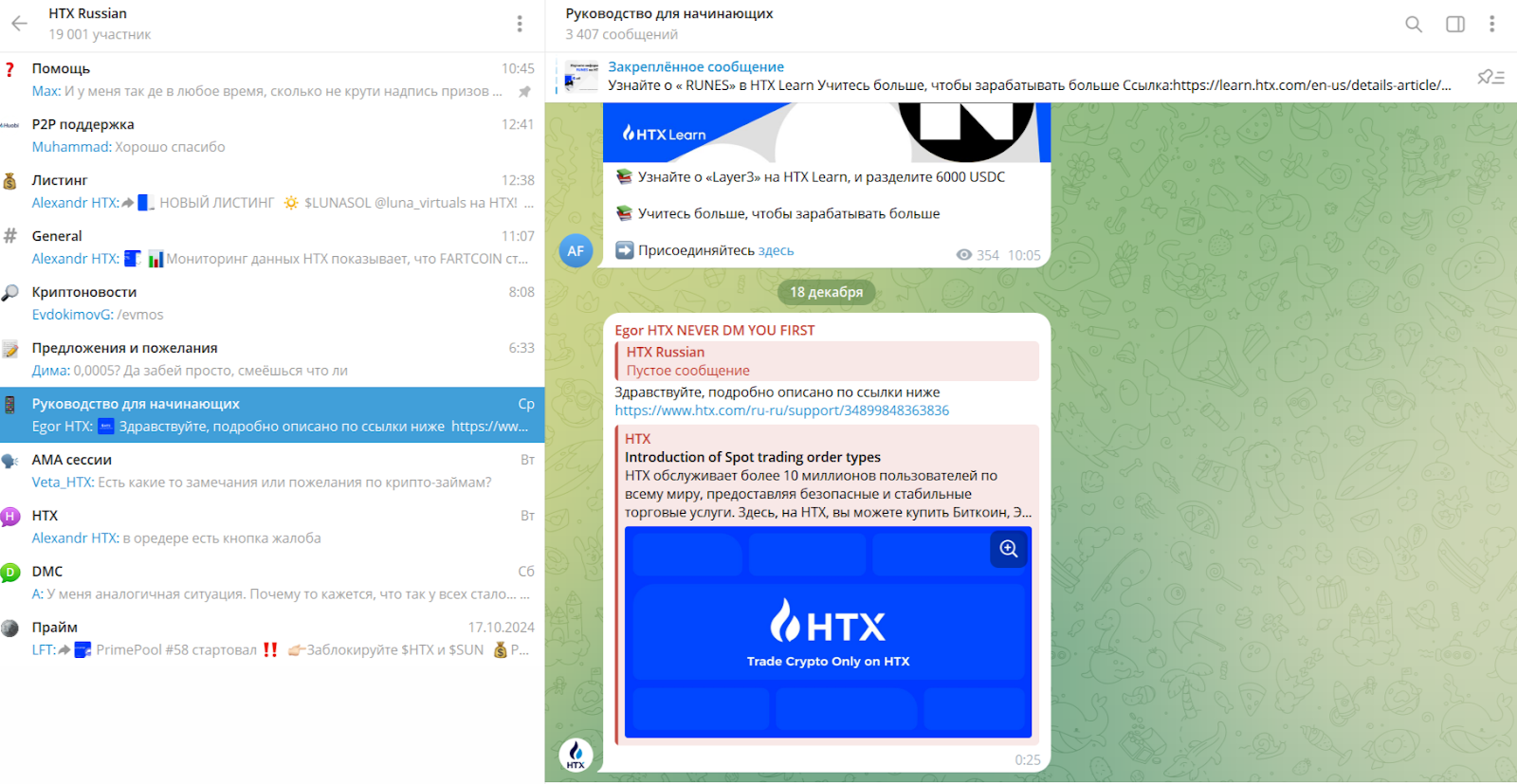
Task: Open the P2P поддержка topic
Action: point(272,136)
